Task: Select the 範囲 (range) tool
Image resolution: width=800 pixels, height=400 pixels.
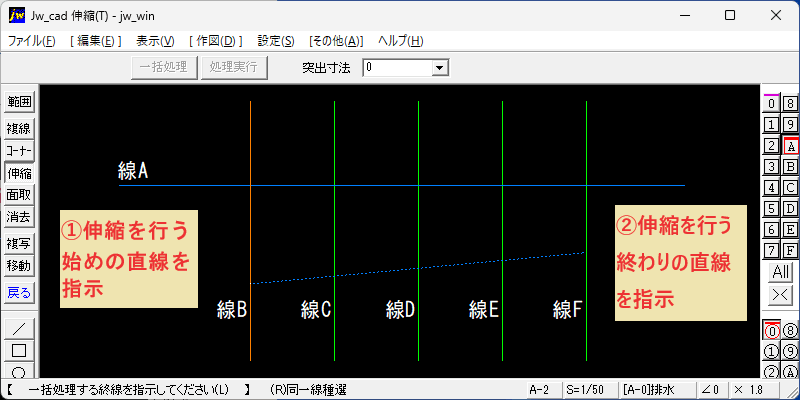Action: [x=19, y=102]
